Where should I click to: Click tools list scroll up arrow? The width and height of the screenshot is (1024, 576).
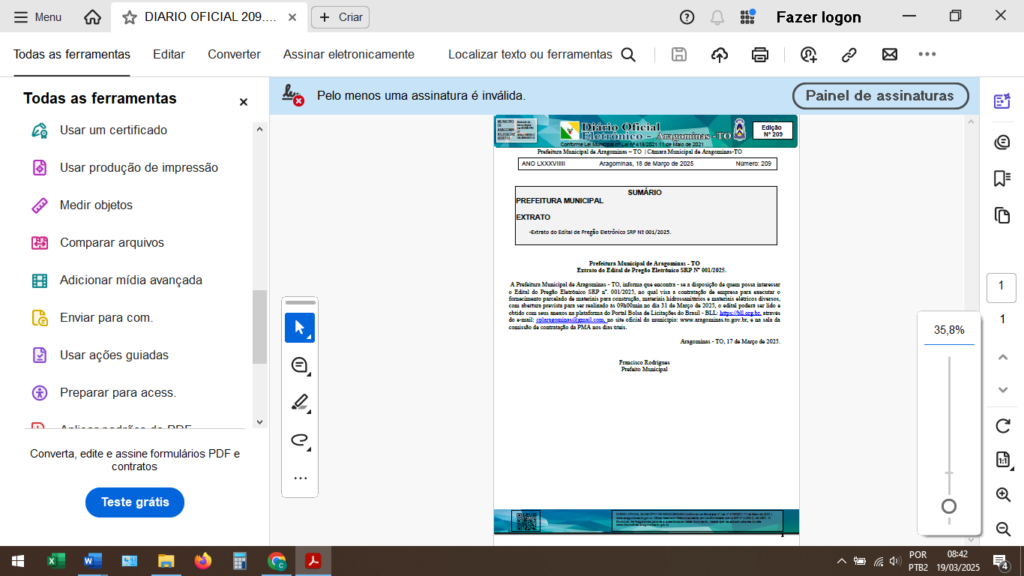coord(260,129)
